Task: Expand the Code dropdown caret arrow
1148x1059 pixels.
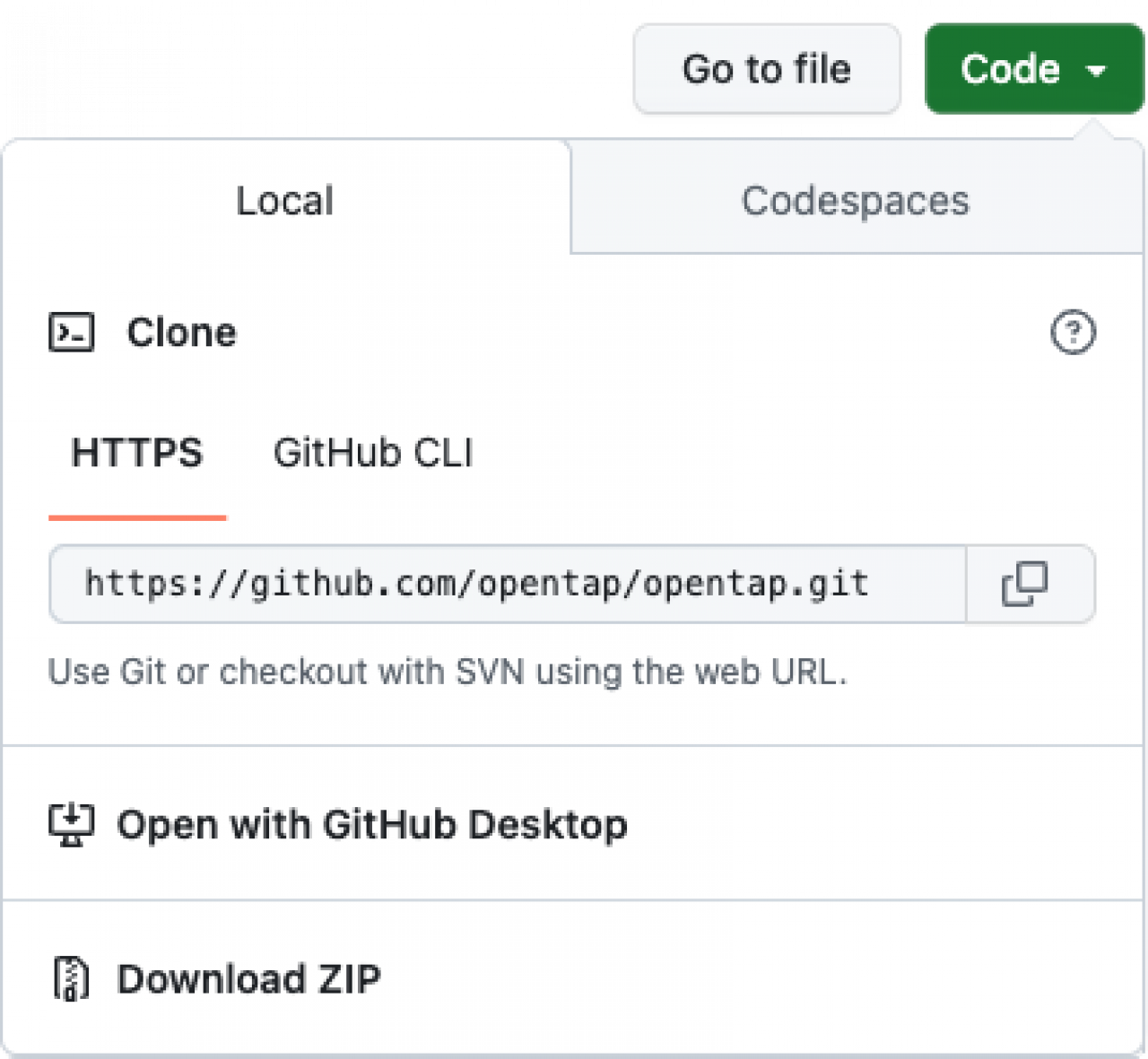Action: tap(1096, 70)
